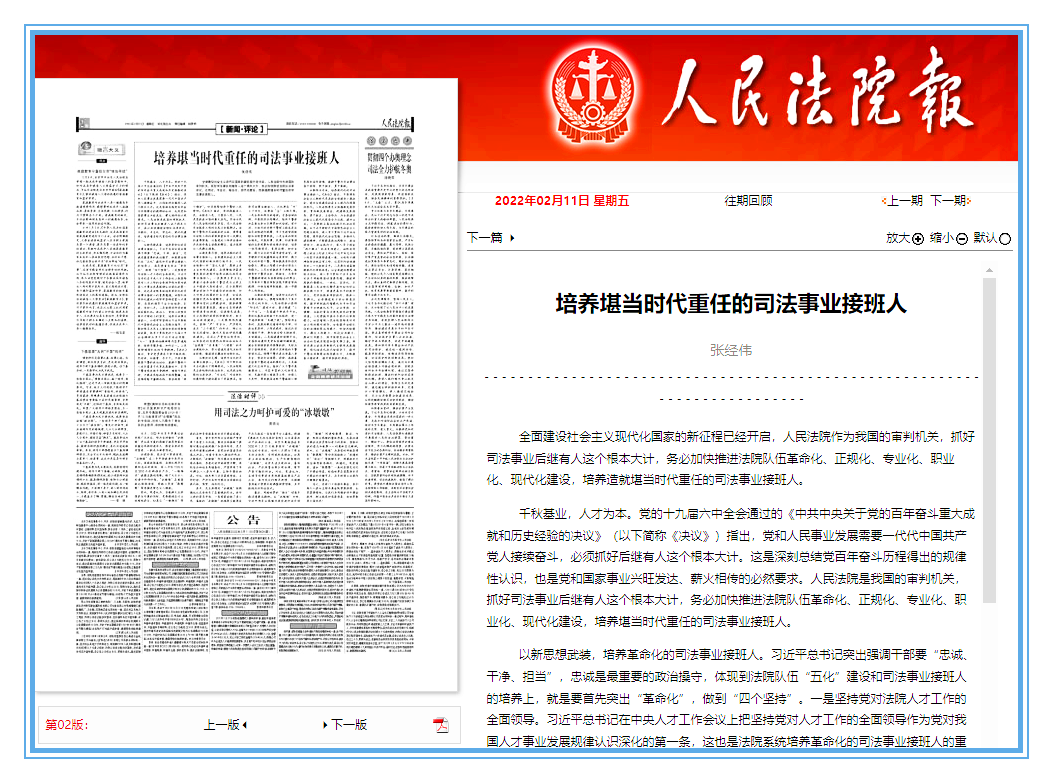Select the 默认 default size radio circle

(x=1005, y=239)
